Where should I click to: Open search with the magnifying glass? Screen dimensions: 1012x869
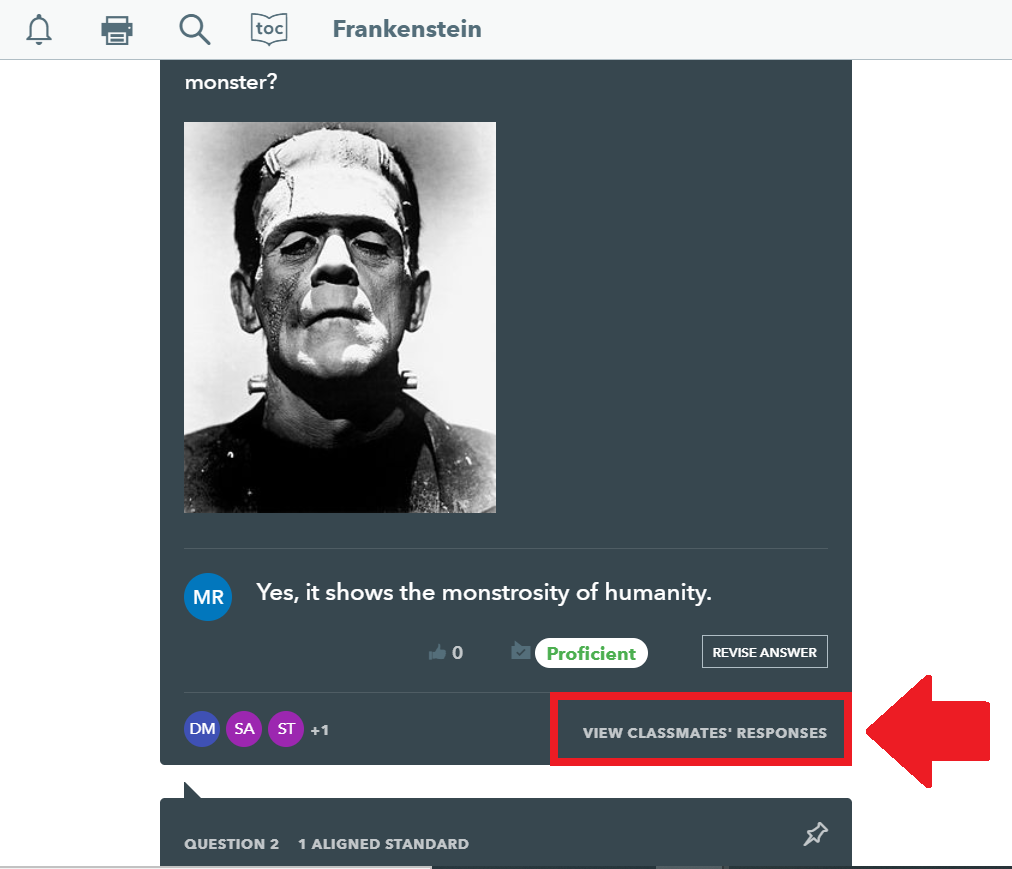pos(194,30)
